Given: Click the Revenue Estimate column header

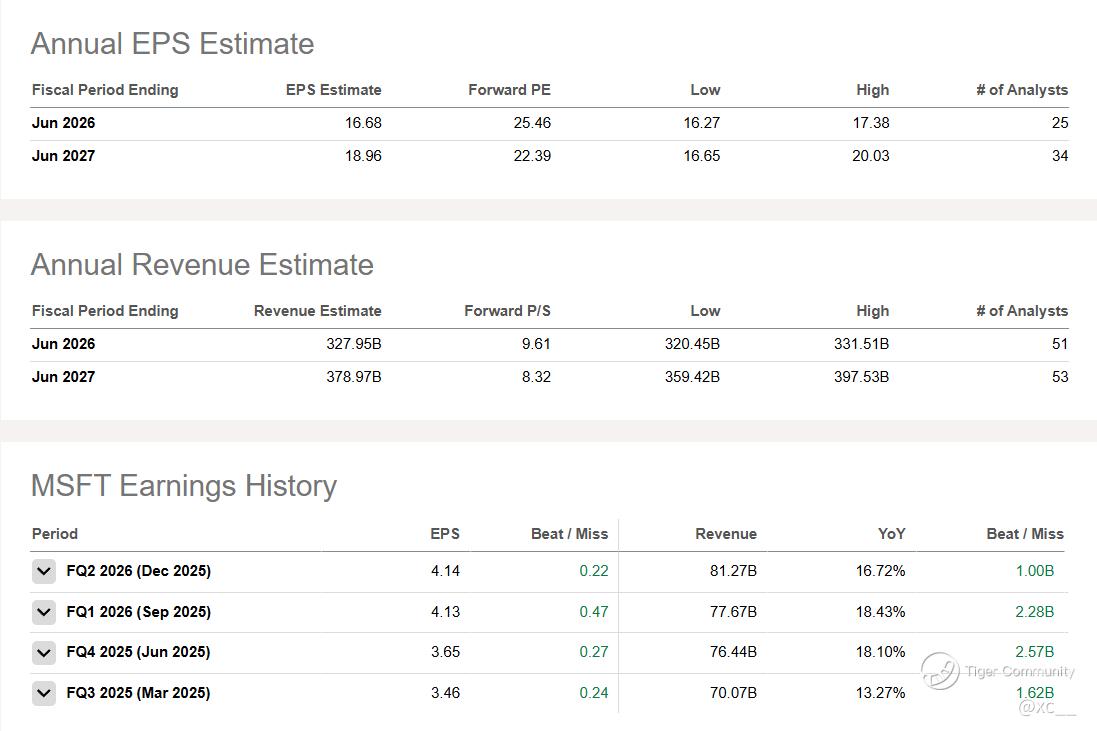Looking at the screenshot, I should coord(317,311).
